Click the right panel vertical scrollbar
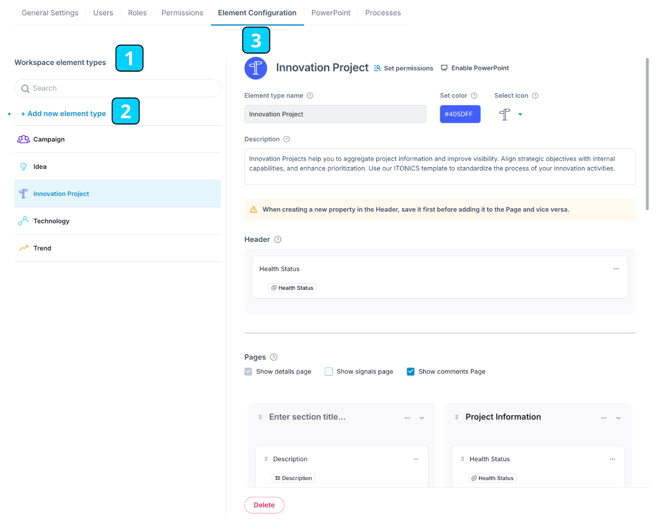 (x=647, y=134)
